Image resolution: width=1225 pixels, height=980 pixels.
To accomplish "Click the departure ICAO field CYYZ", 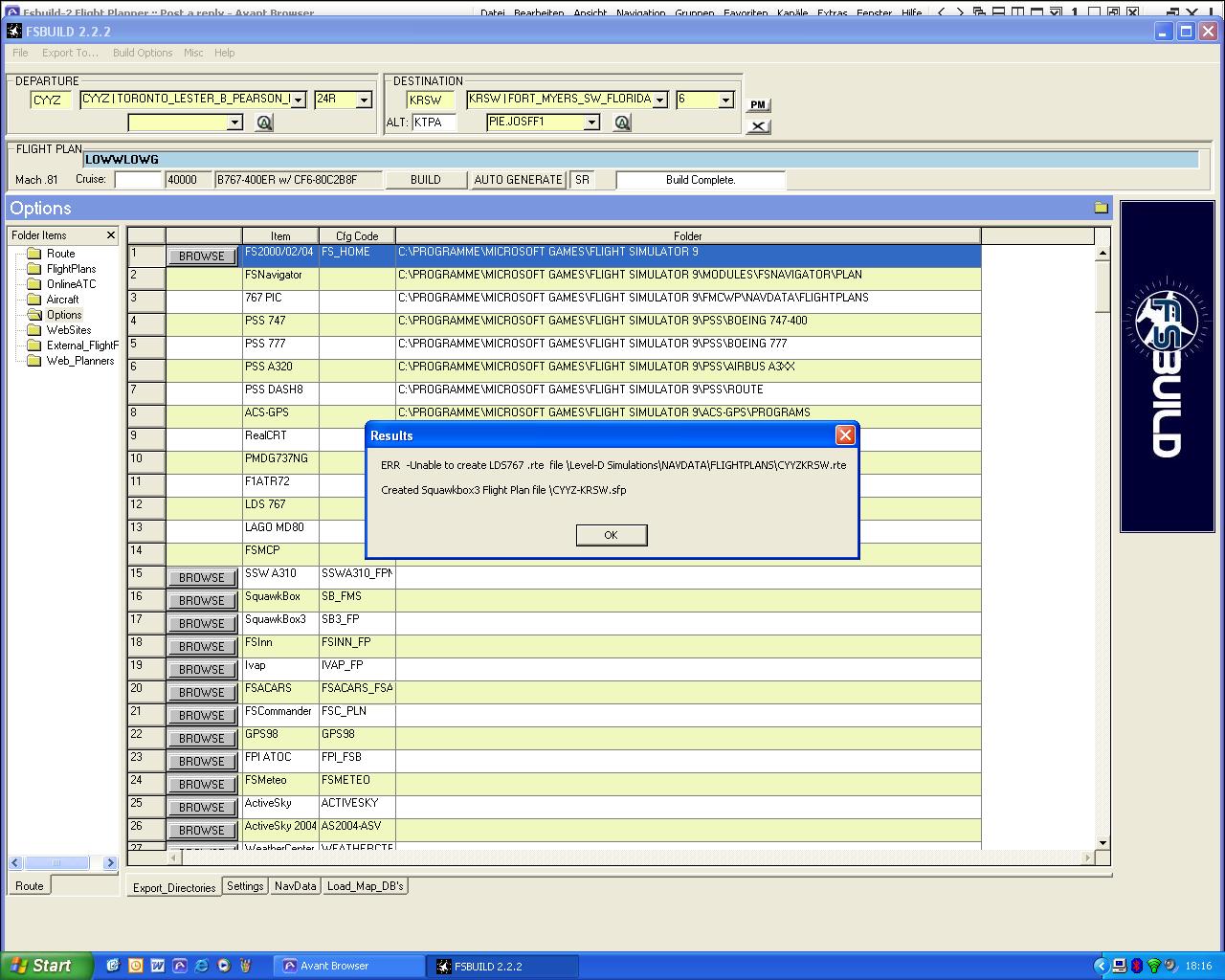I will [51, 100].
